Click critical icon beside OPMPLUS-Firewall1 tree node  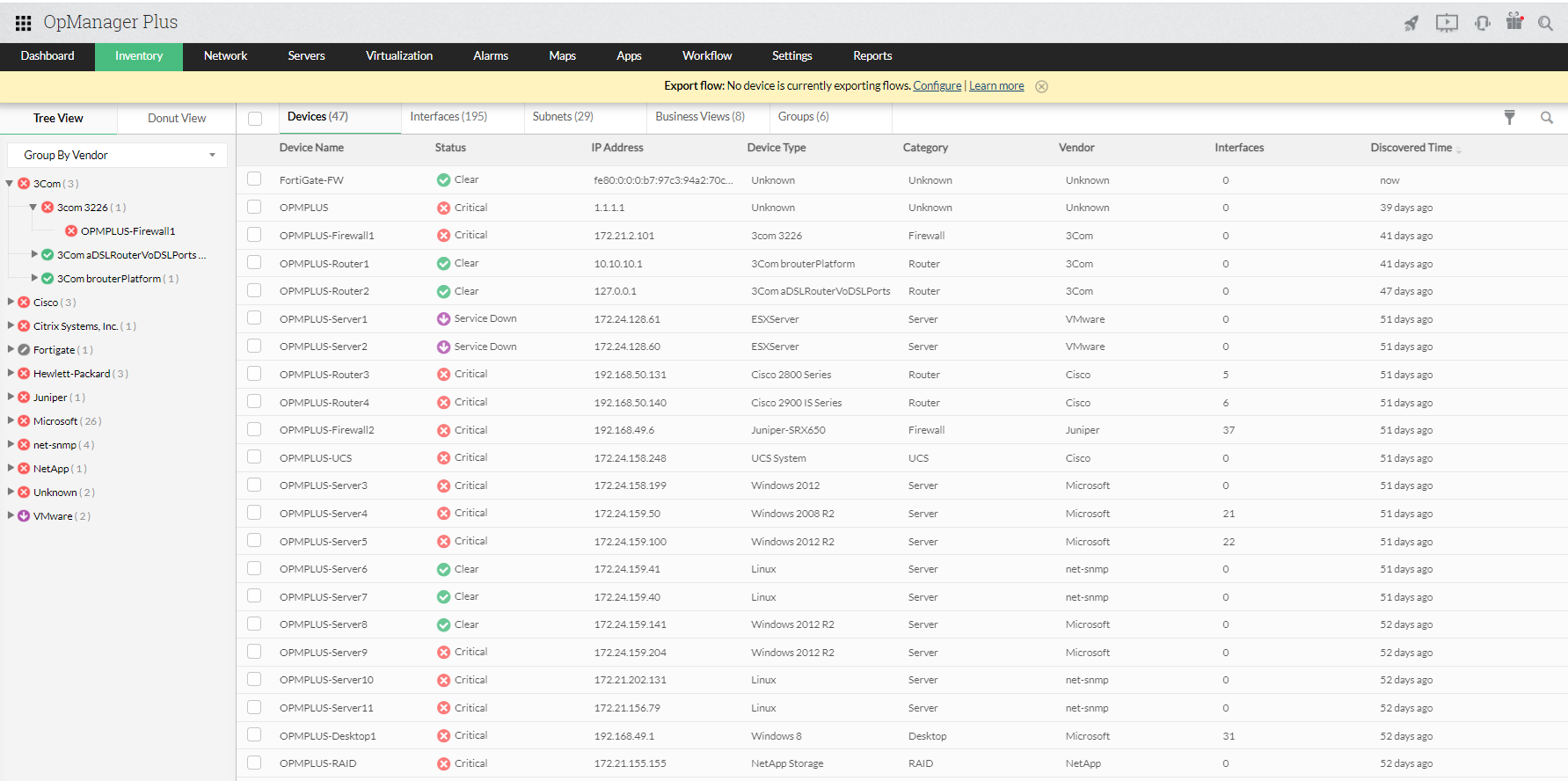pyautogui.click(x=71, y=231)
